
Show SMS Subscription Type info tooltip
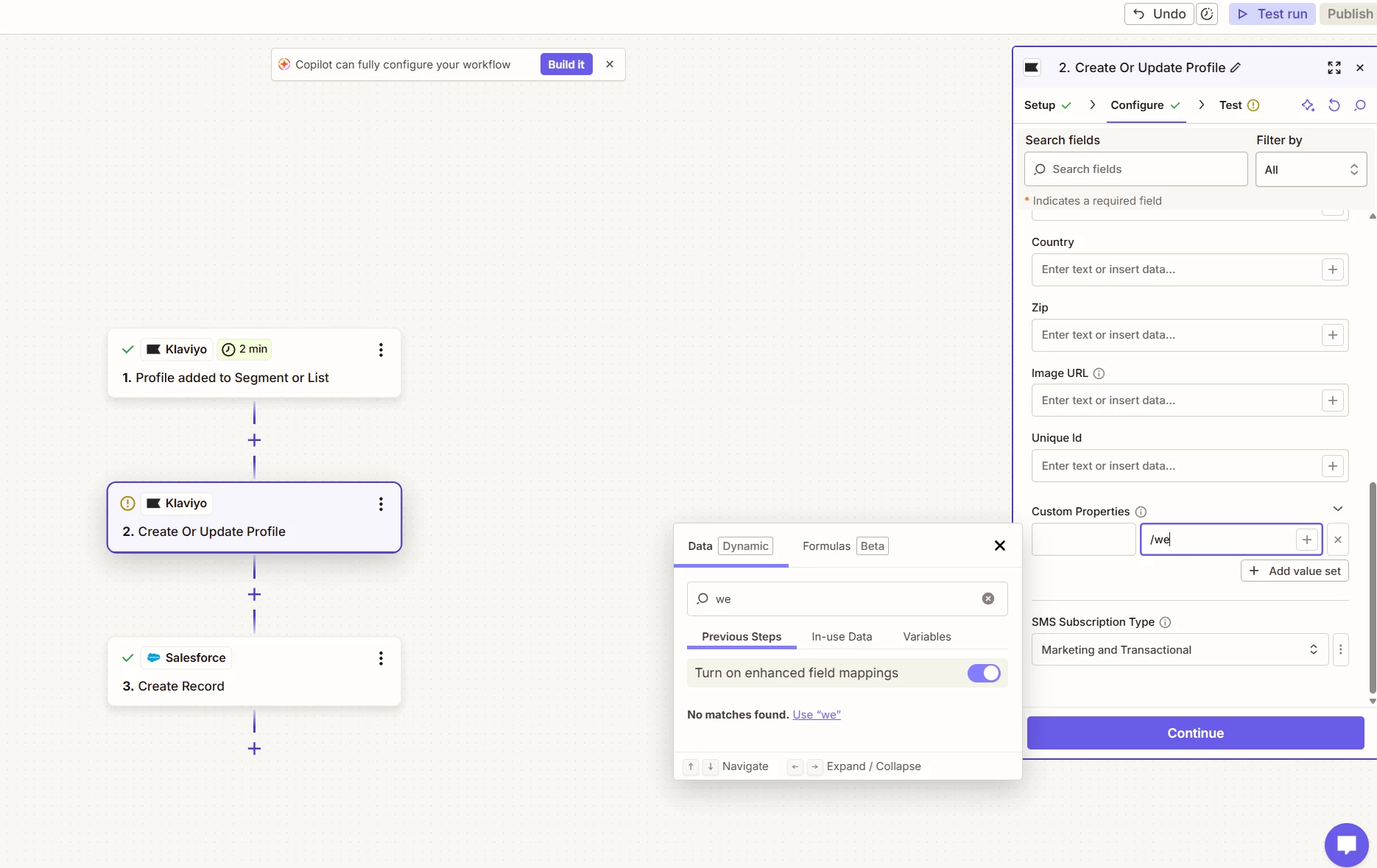coord(1165,622)
